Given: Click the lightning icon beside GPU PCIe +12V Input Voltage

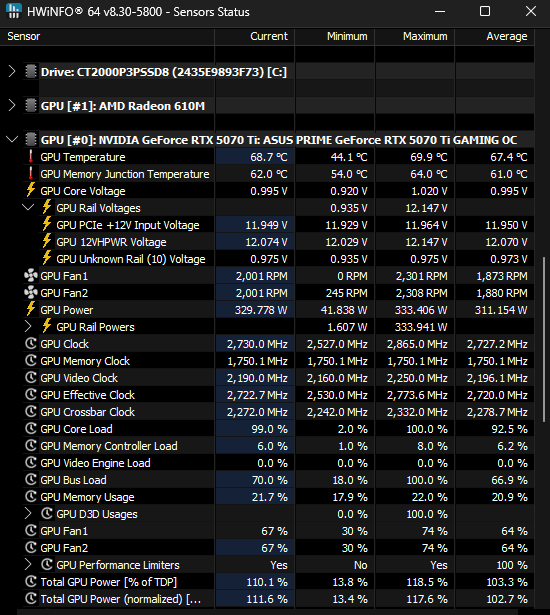Looking at the screenshot, I should [x=47, y=224].
